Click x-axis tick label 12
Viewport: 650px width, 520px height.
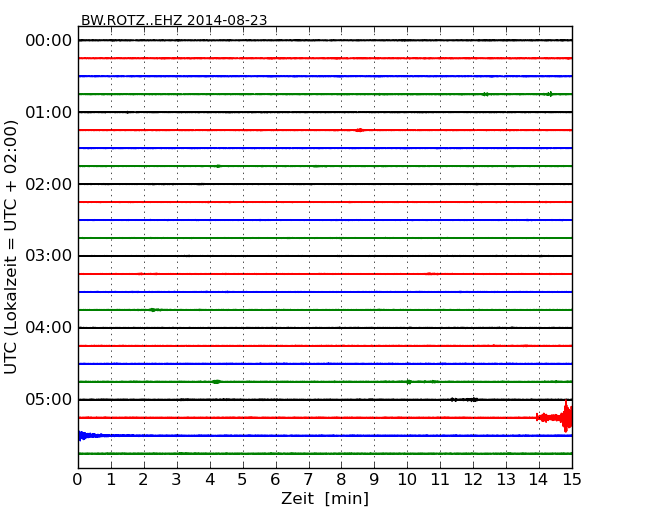tap(473, 480)
